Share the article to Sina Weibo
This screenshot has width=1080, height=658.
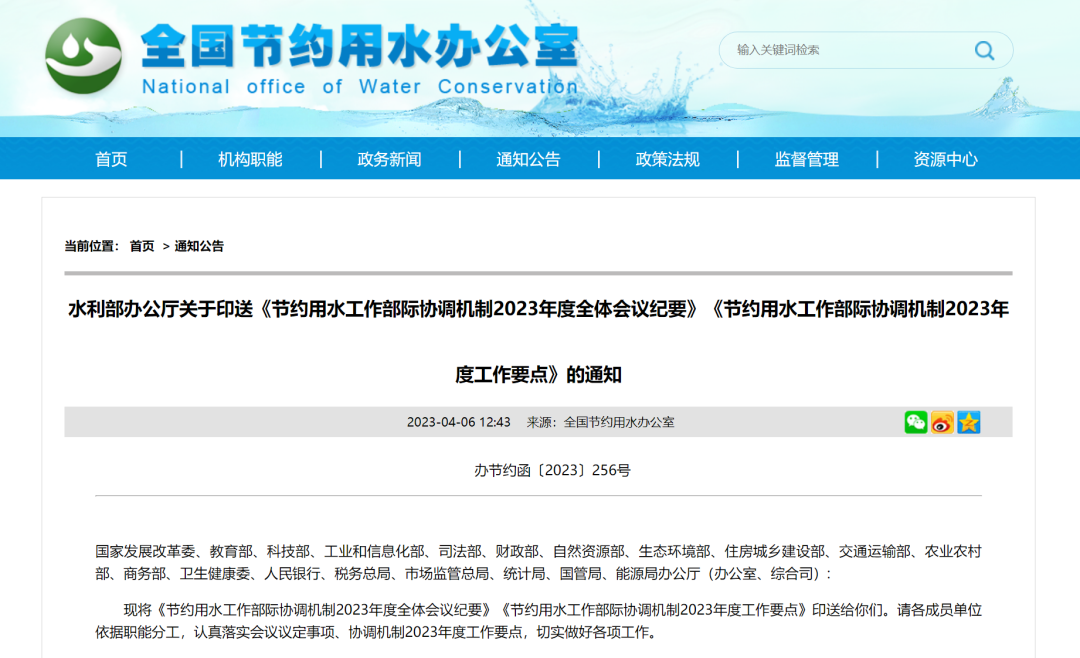(x=940, y=422)
